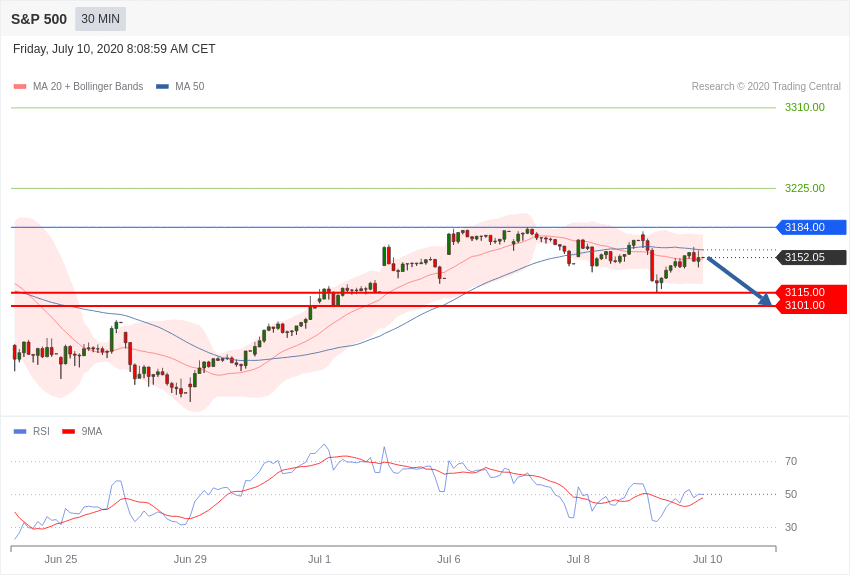The image size is (850, 576).
Task: Click the Jul 10 date axis label
Action: tap(707, 559)
